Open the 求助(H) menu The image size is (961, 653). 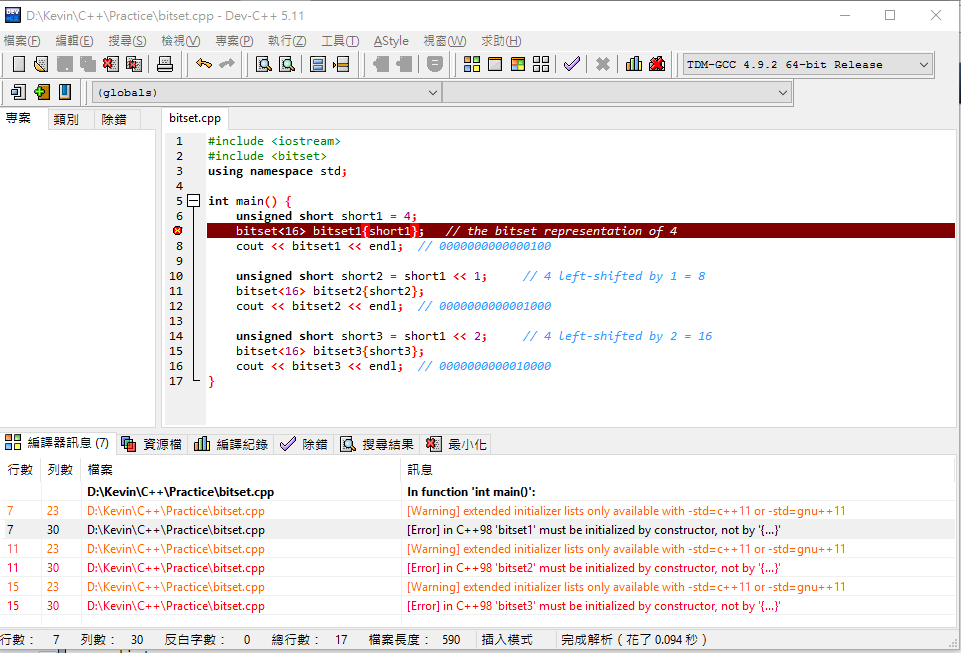tap(501, 41)
